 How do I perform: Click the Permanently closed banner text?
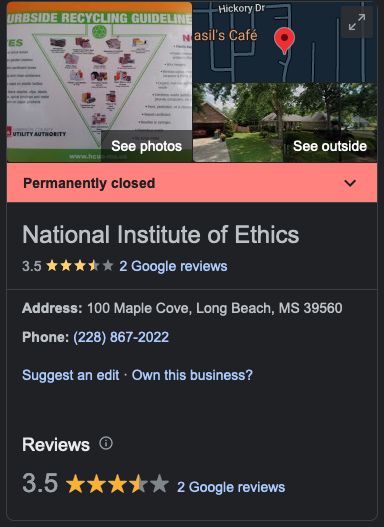coord(89,183)
